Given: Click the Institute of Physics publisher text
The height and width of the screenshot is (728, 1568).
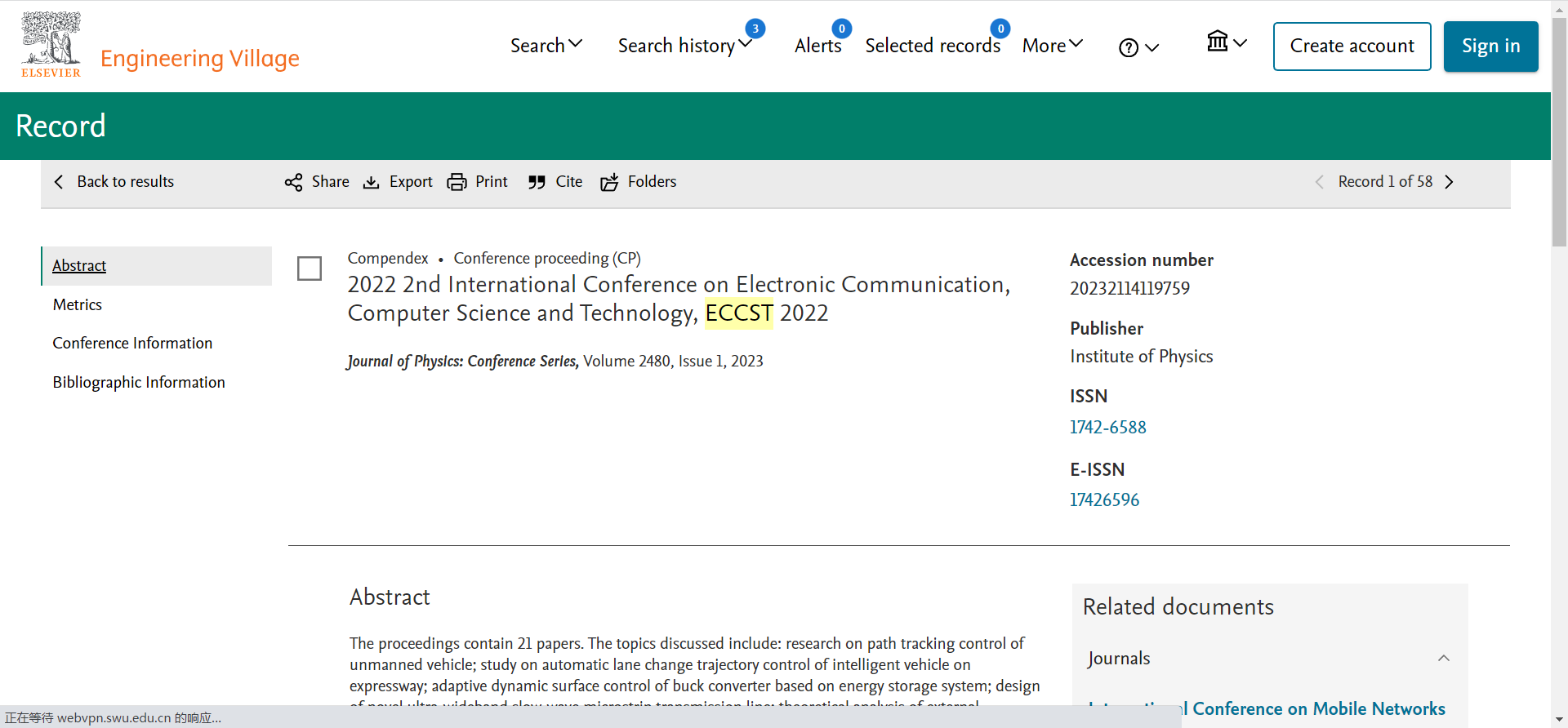Looking at the screenshot, I should (1141, 357).
